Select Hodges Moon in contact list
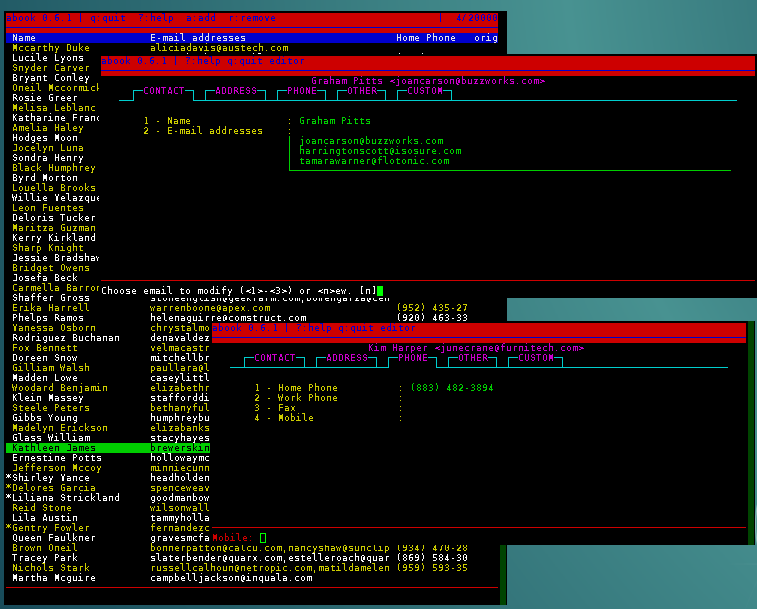The width and height of the screenshot is (757, 609). point(44,138)
